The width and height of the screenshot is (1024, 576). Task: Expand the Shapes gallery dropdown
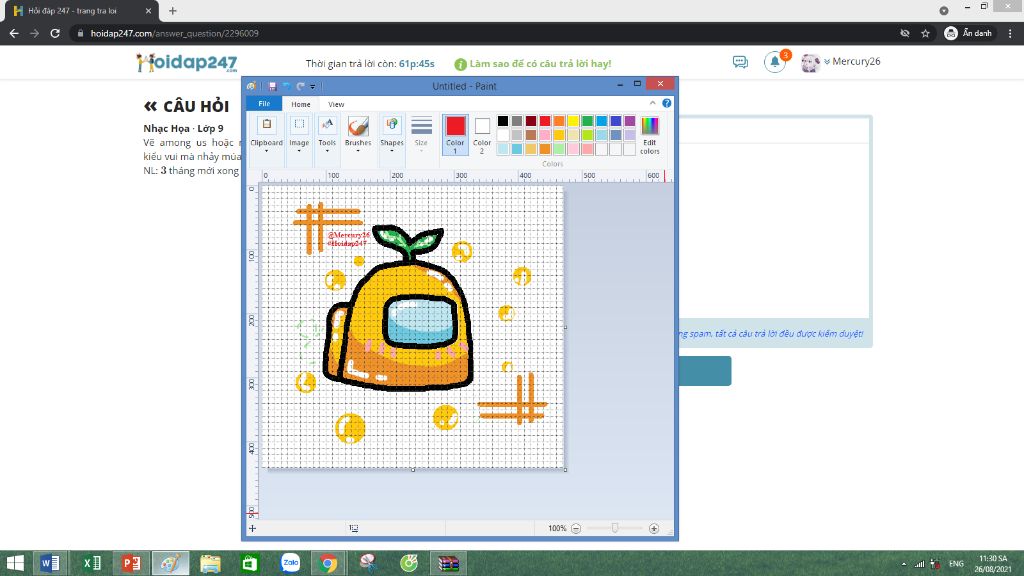392,136
